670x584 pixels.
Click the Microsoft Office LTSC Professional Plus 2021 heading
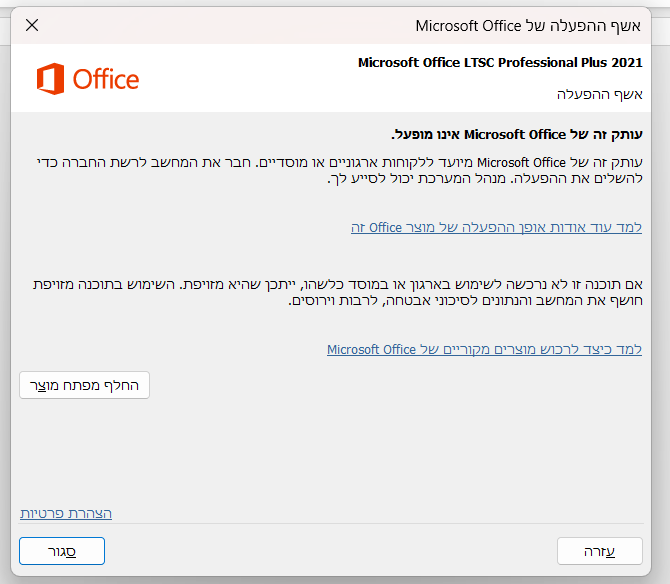point(500,63)
